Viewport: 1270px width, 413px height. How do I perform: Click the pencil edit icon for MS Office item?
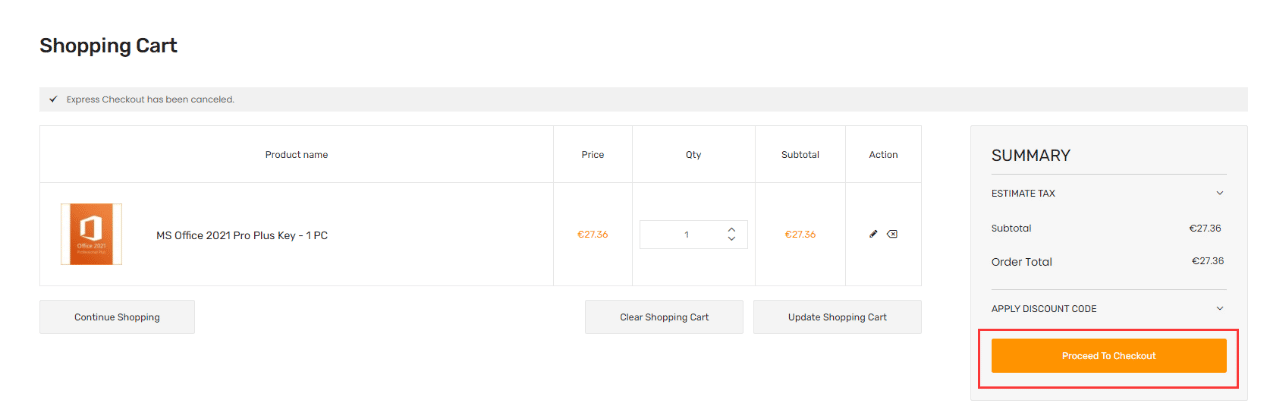tap(873, 234)
